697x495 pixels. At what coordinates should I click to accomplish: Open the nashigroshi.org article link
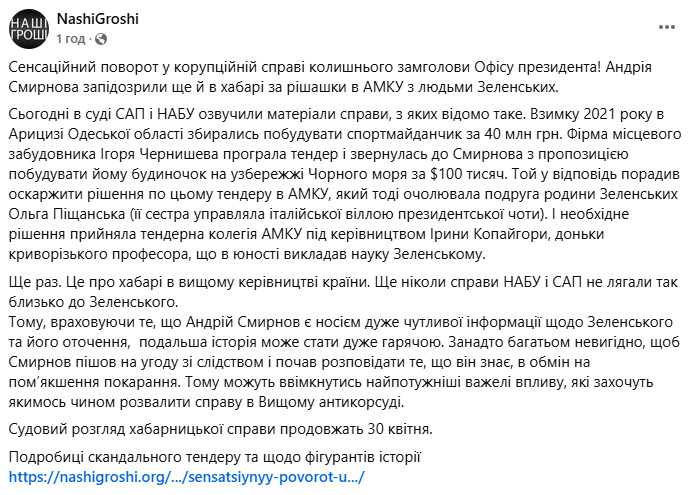coord(186,477)
